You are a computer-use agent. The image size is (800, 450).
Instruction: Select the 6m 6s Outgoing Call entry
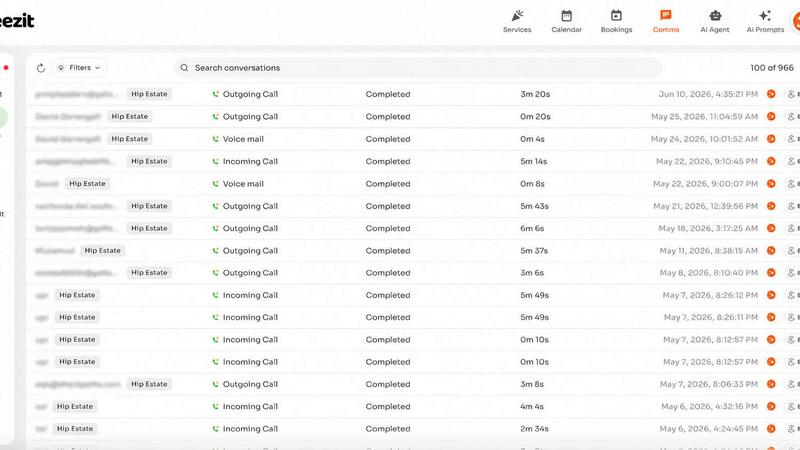[413, 228]
